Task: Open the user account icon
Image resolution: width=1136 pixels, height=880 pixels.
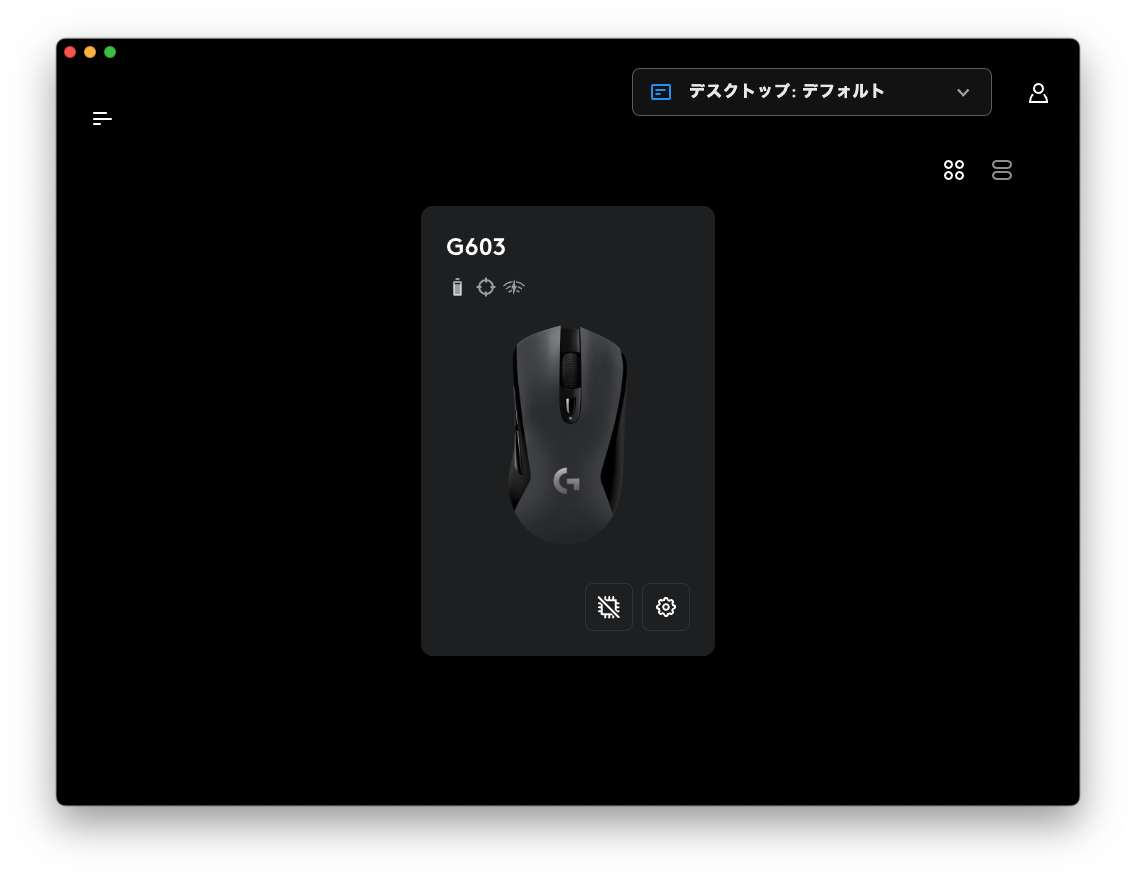Action: 1038,93
